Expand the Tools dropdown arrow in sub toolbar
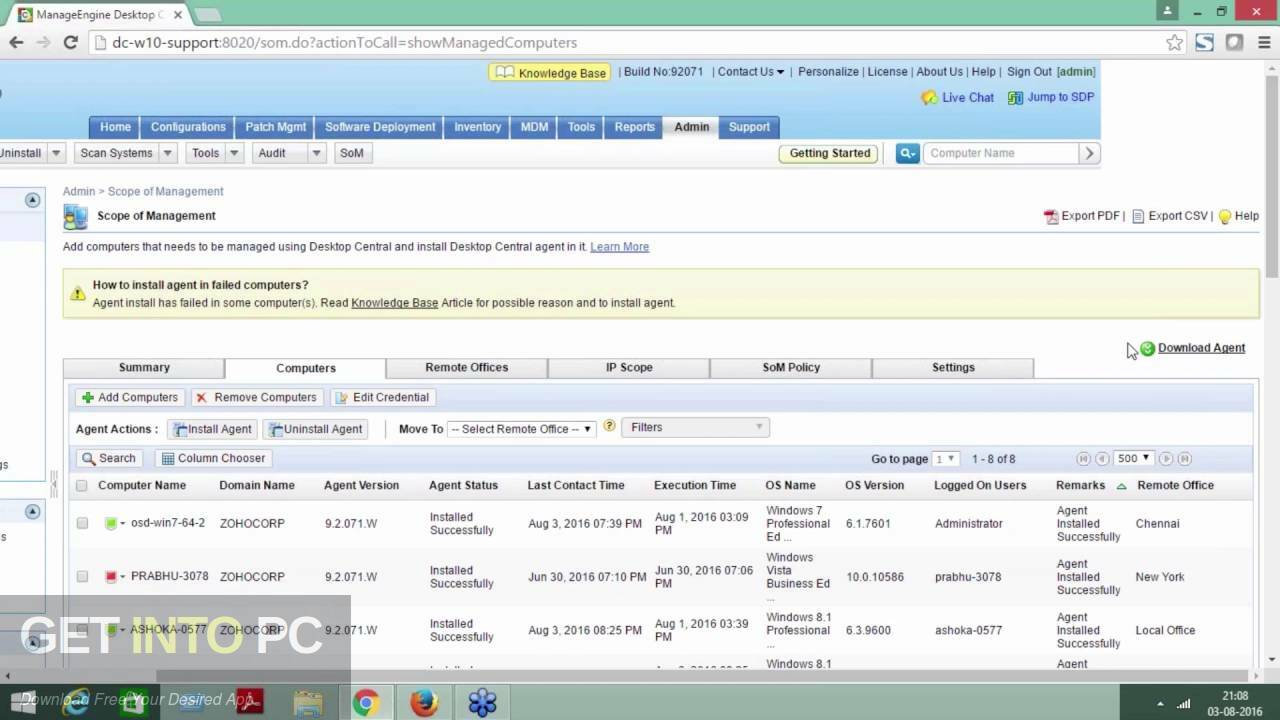 234,153
